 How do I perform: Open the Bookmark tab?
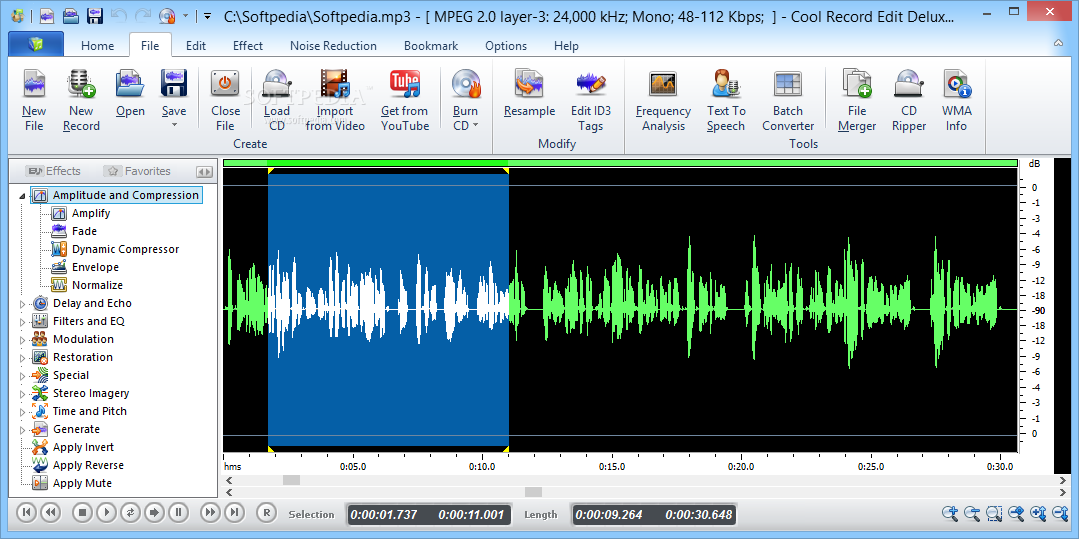point(431,45)
